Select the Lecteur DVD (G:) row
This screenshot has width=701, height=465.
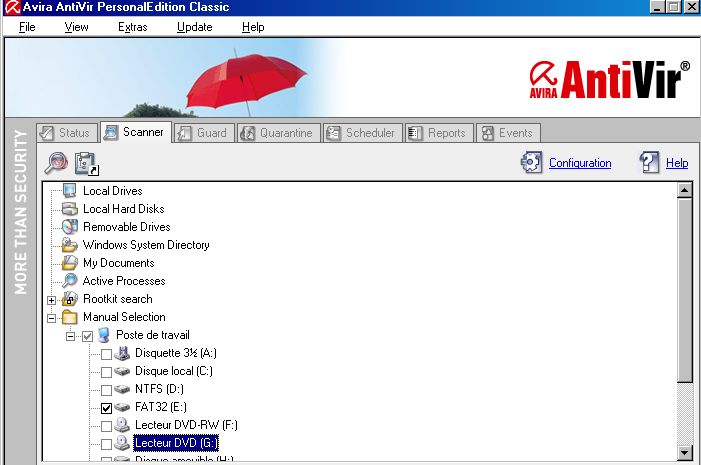(176, 443)
